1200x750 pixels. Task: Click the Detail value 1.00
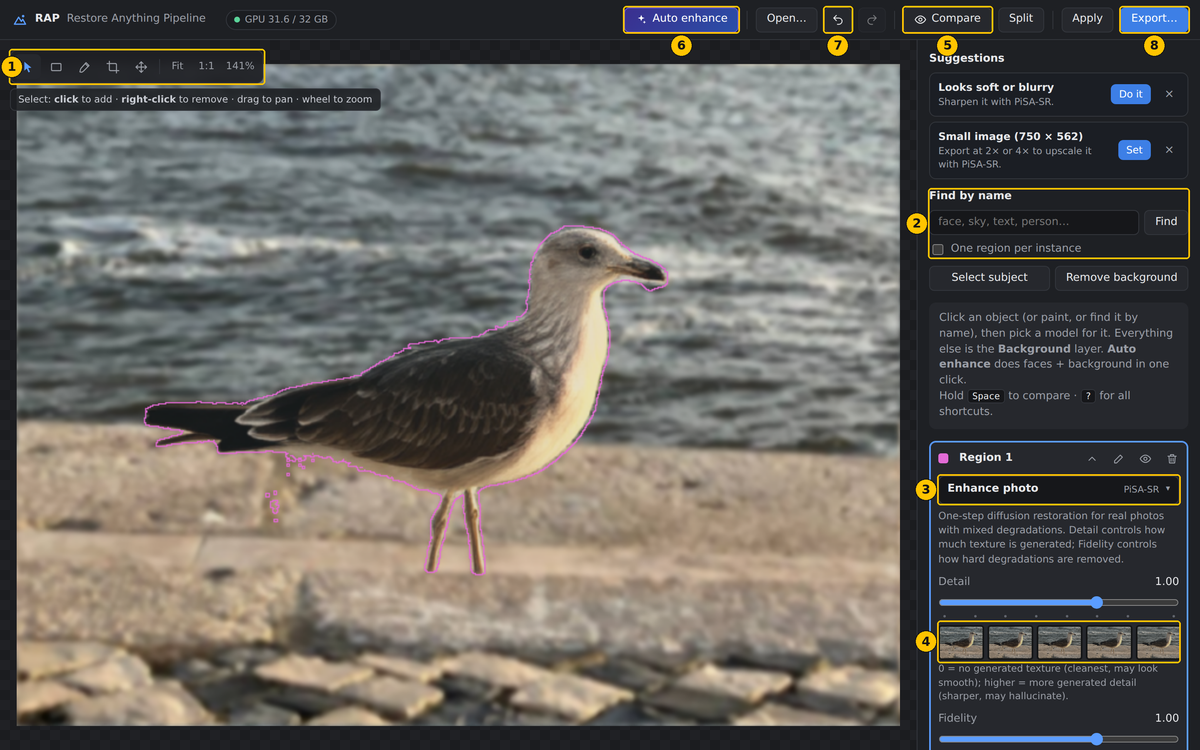[x=1166, y=582]
